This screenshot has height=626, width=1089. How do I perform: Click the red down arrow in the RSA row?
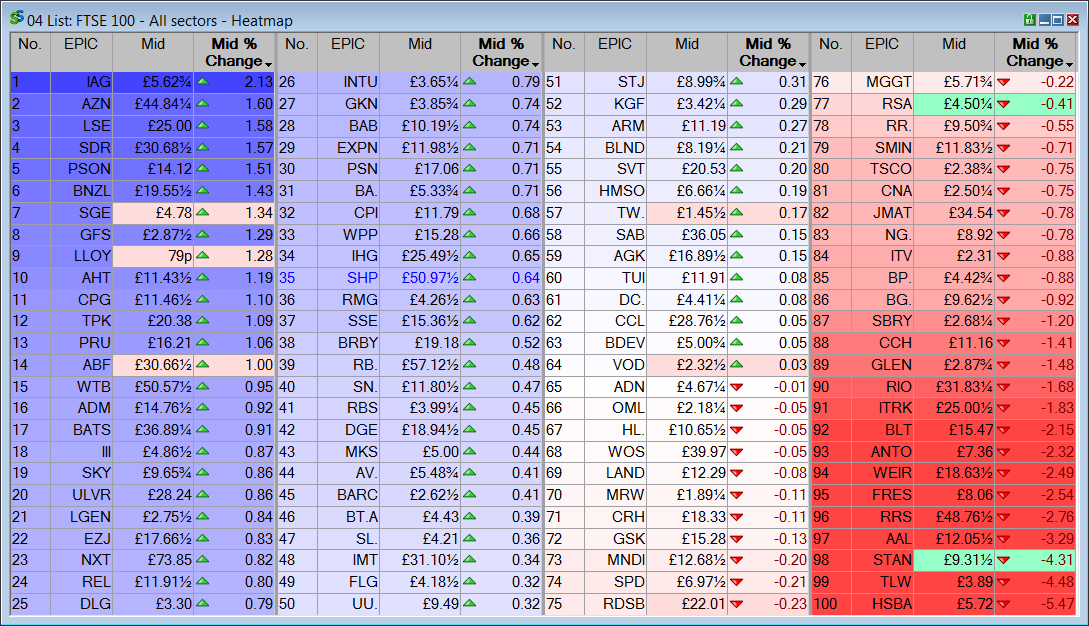tap(1003, 104)
